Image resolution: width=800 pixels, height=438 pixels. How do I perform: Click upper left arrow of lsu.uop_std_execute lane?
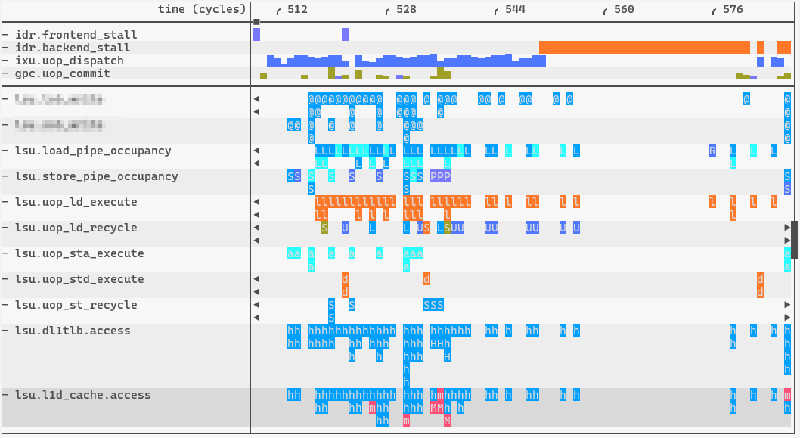[257, 279]
